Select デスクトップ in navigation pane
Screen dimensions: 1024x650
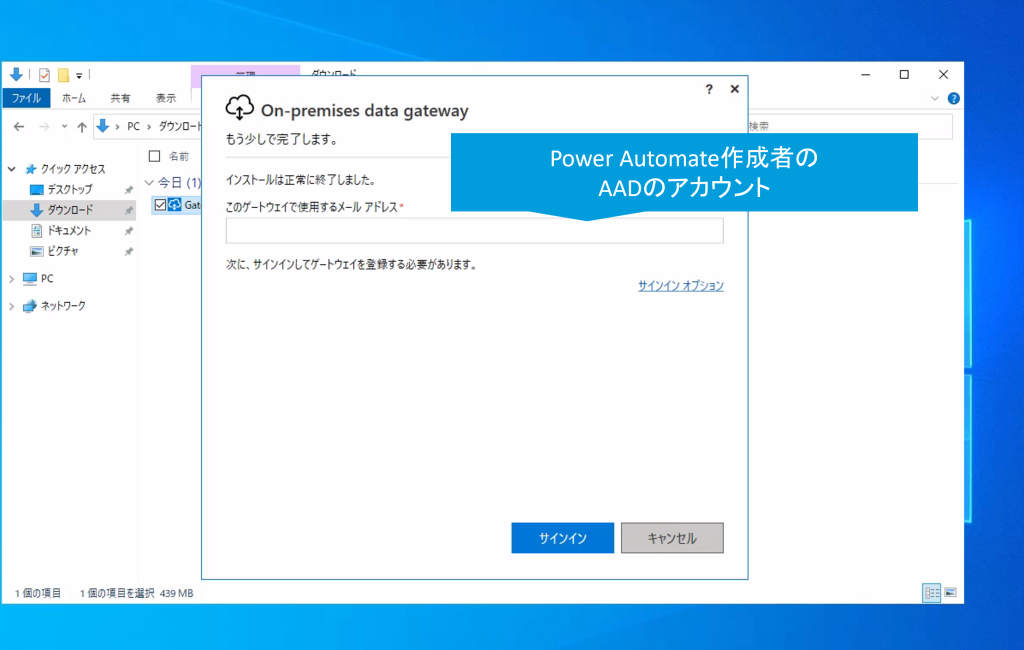(x=69, y=189)
